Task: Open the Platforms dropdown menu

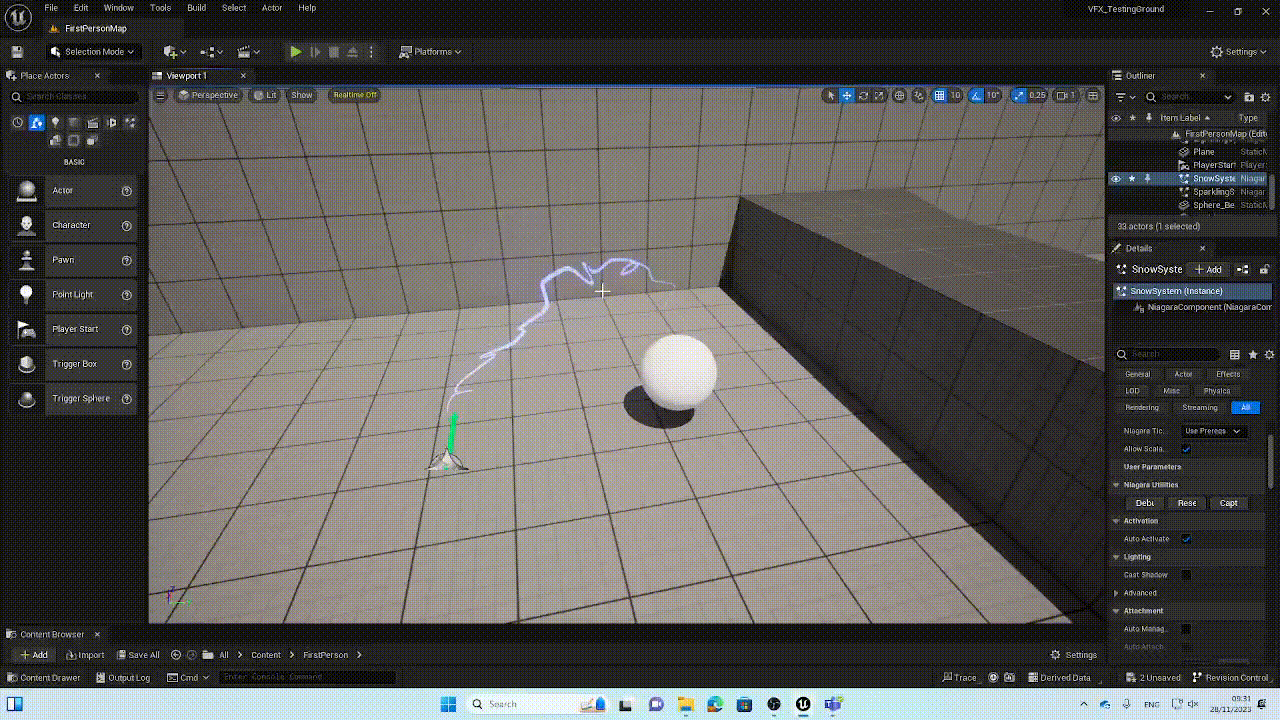Action: 430,52
